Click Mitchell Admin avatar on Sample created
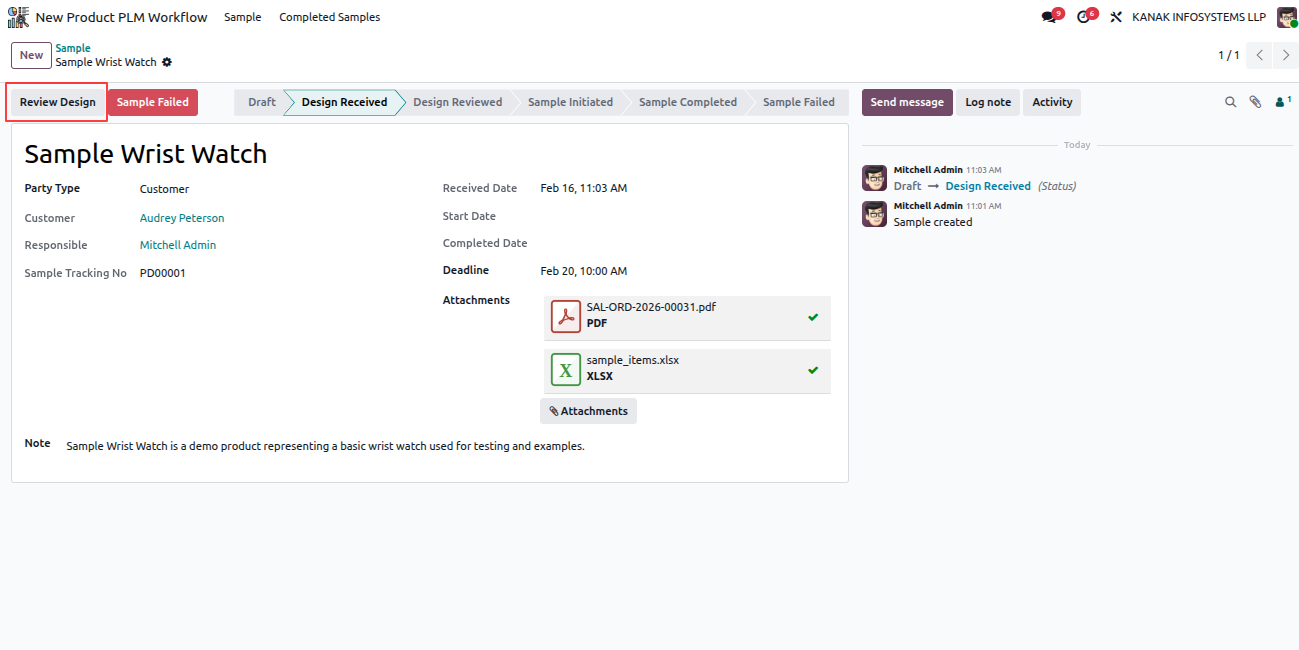Image resolution: width=1299 pixels, height=650 pixels. tap(874, 214)
